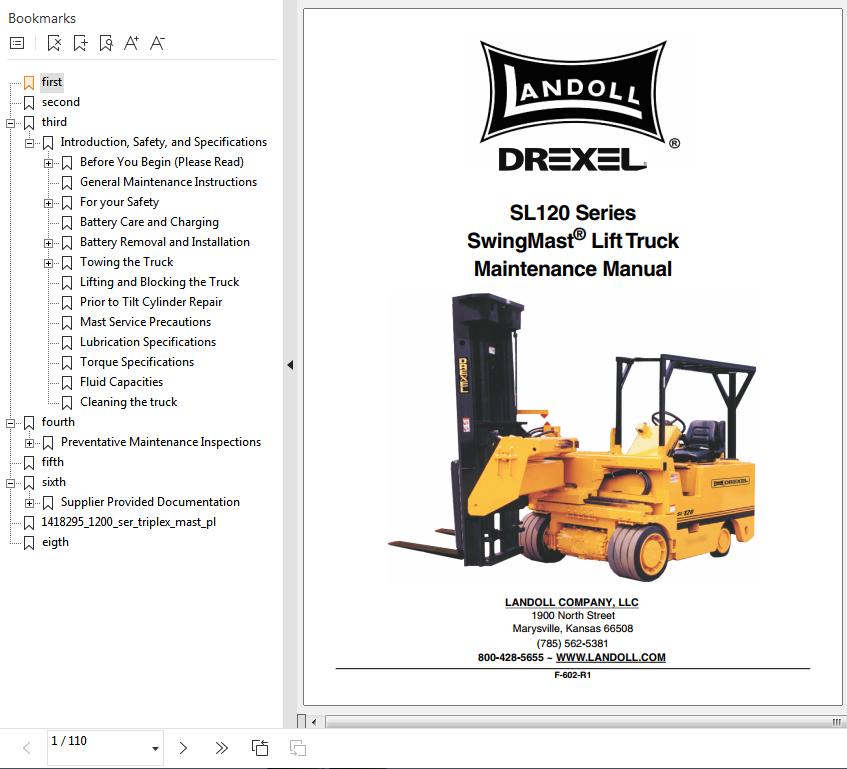This screenshot has height=769, width=847.
Task: Expand 'Before You Begin (Please Read)' node
Action: pyautogui.click(x=49, y=163)
